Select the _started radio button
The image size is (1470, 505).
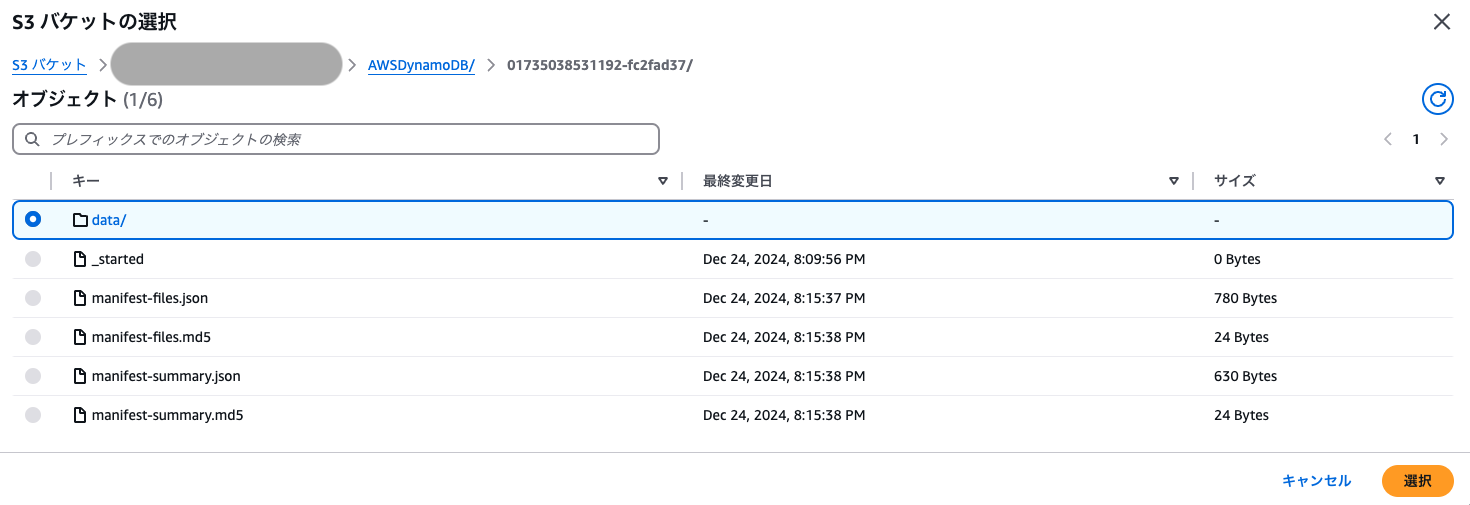(x=33, y=259)
